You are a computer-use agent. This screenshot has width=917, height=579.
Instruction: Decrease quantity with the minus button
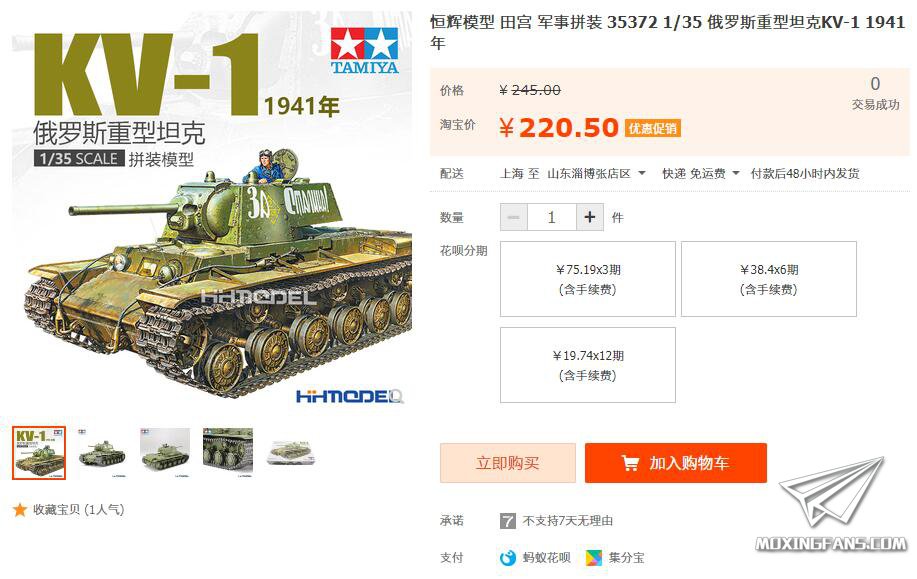pos(513,218)
